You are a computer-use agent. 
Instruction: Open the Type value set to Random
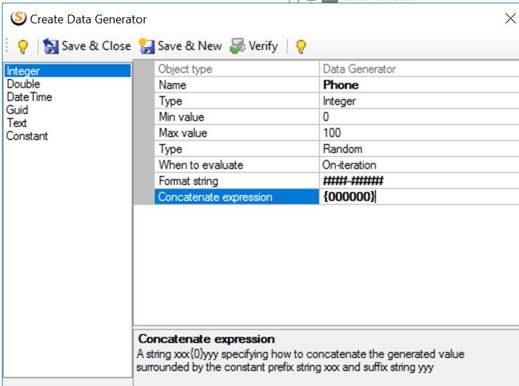pos(419,149)
